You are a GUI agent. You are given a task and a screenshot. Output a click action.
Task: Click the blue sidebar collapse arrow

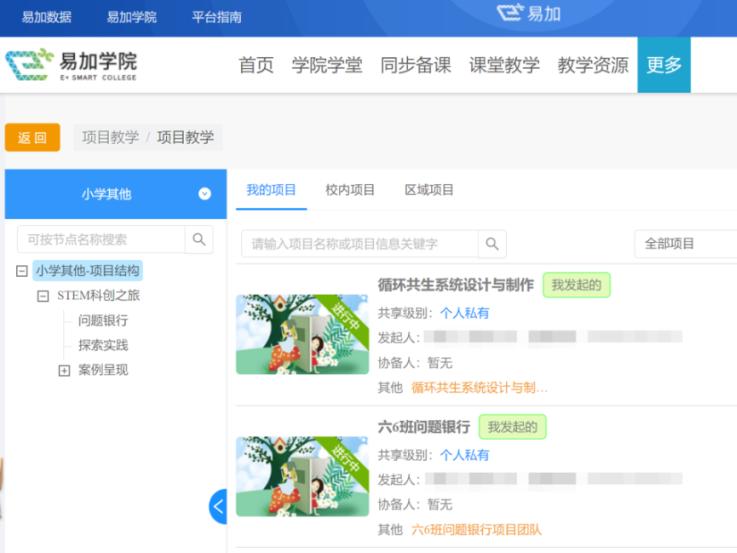[218, 506]
